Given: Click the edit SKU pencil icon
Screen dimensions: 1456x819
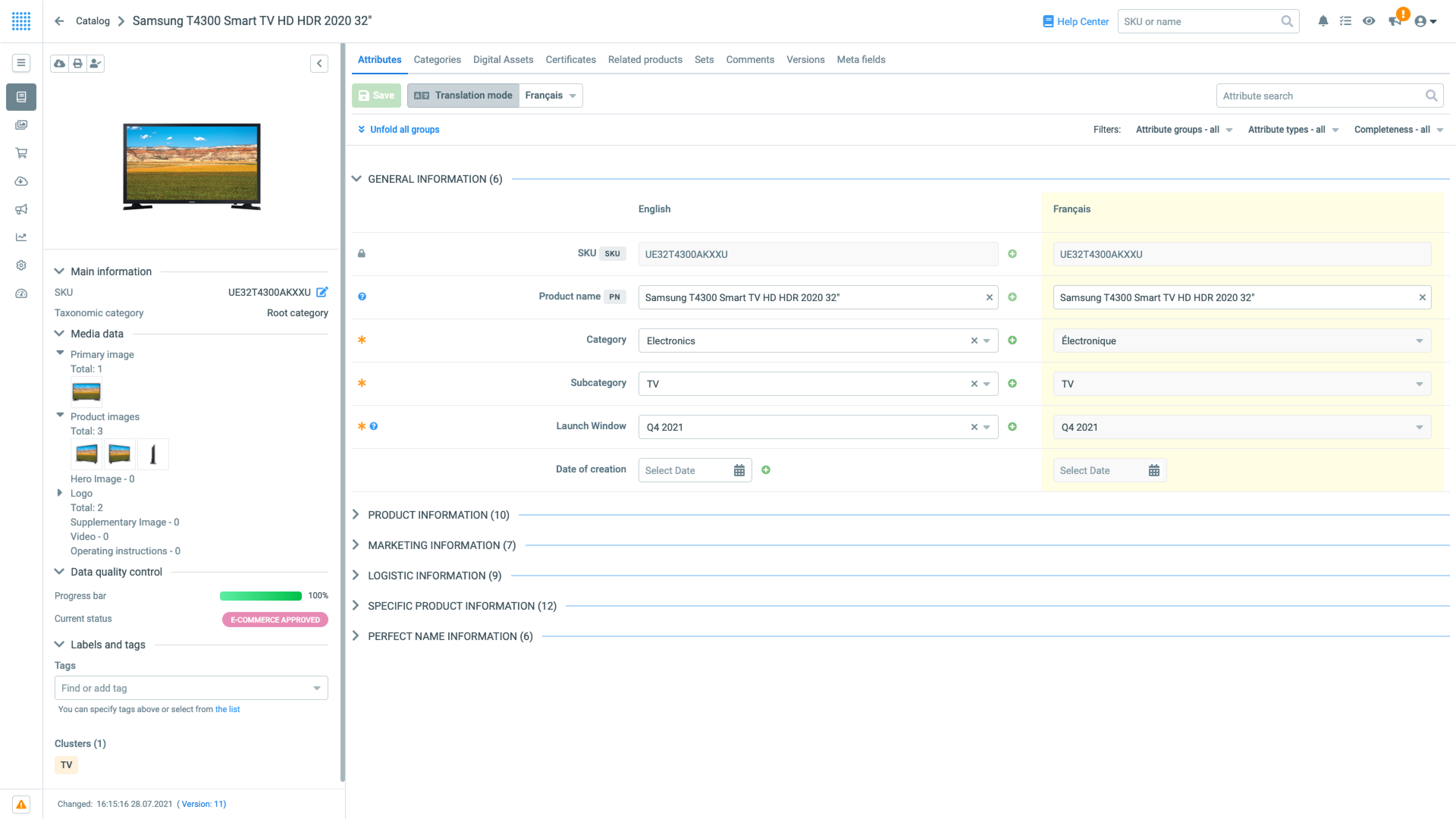Looking at the screenshot, I should (x=322, y=292).
